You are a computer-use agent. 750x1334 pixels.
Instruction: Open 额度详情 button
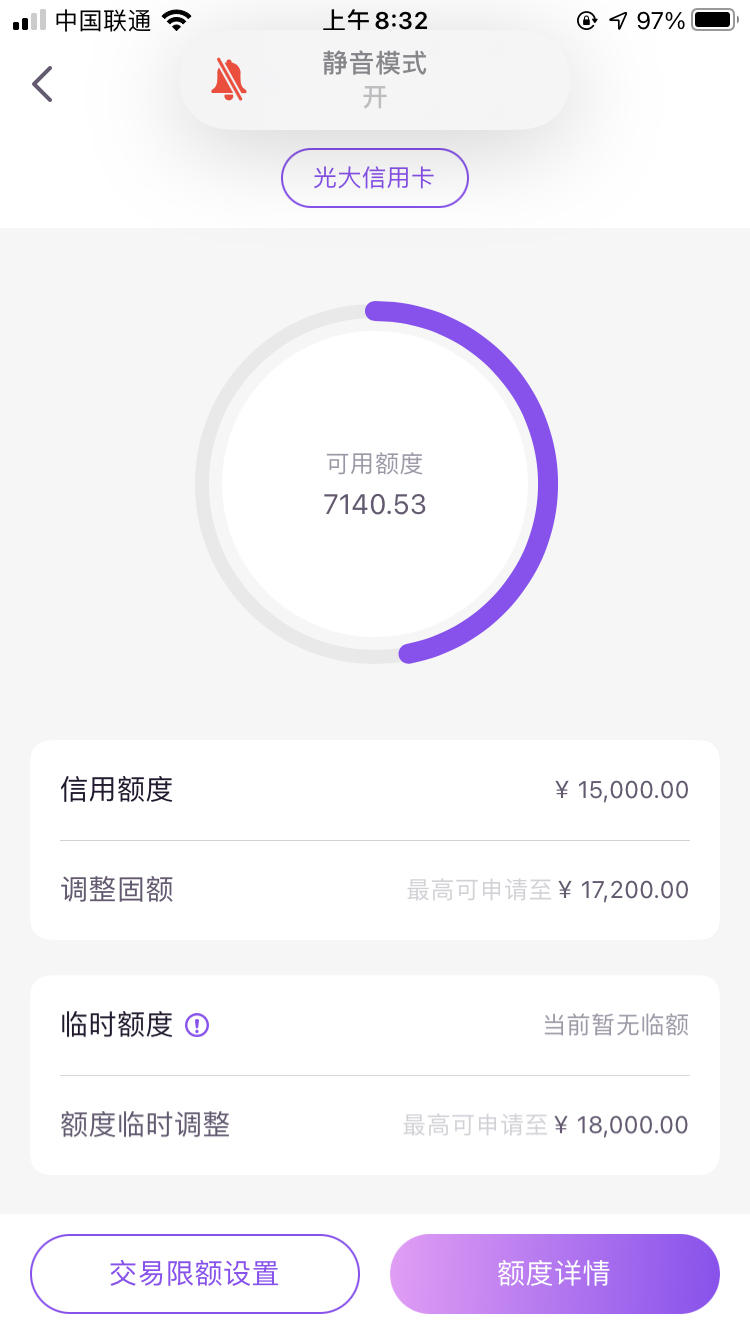tap(555, 1273)
